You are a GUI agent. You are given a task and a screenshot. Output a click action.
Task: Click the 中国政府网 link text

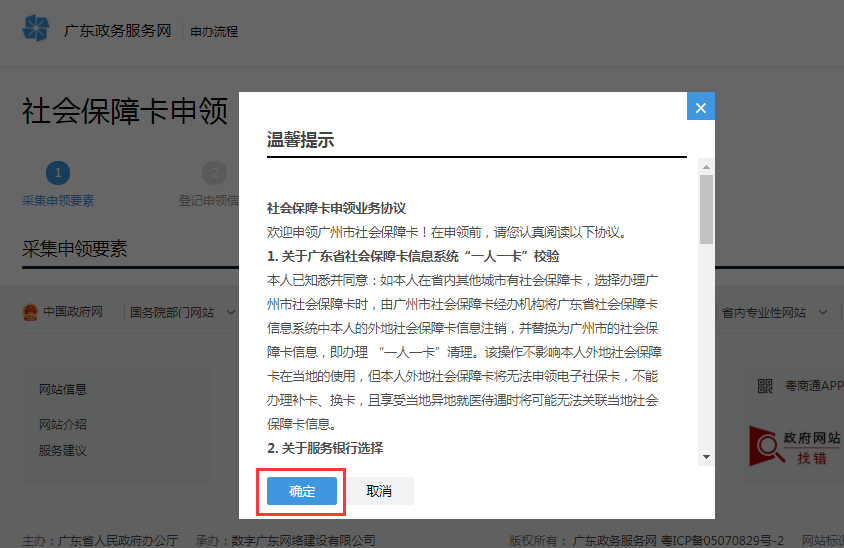point(73,312)
